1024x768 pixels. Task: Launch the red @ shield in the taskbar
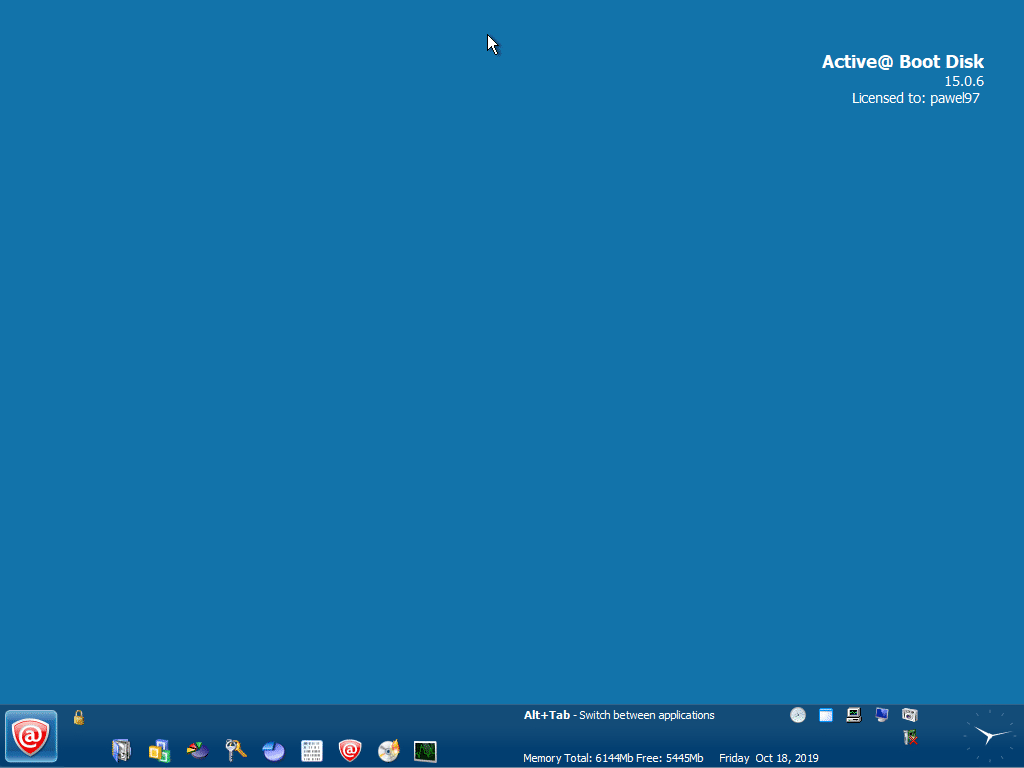[x=350, y=750]
